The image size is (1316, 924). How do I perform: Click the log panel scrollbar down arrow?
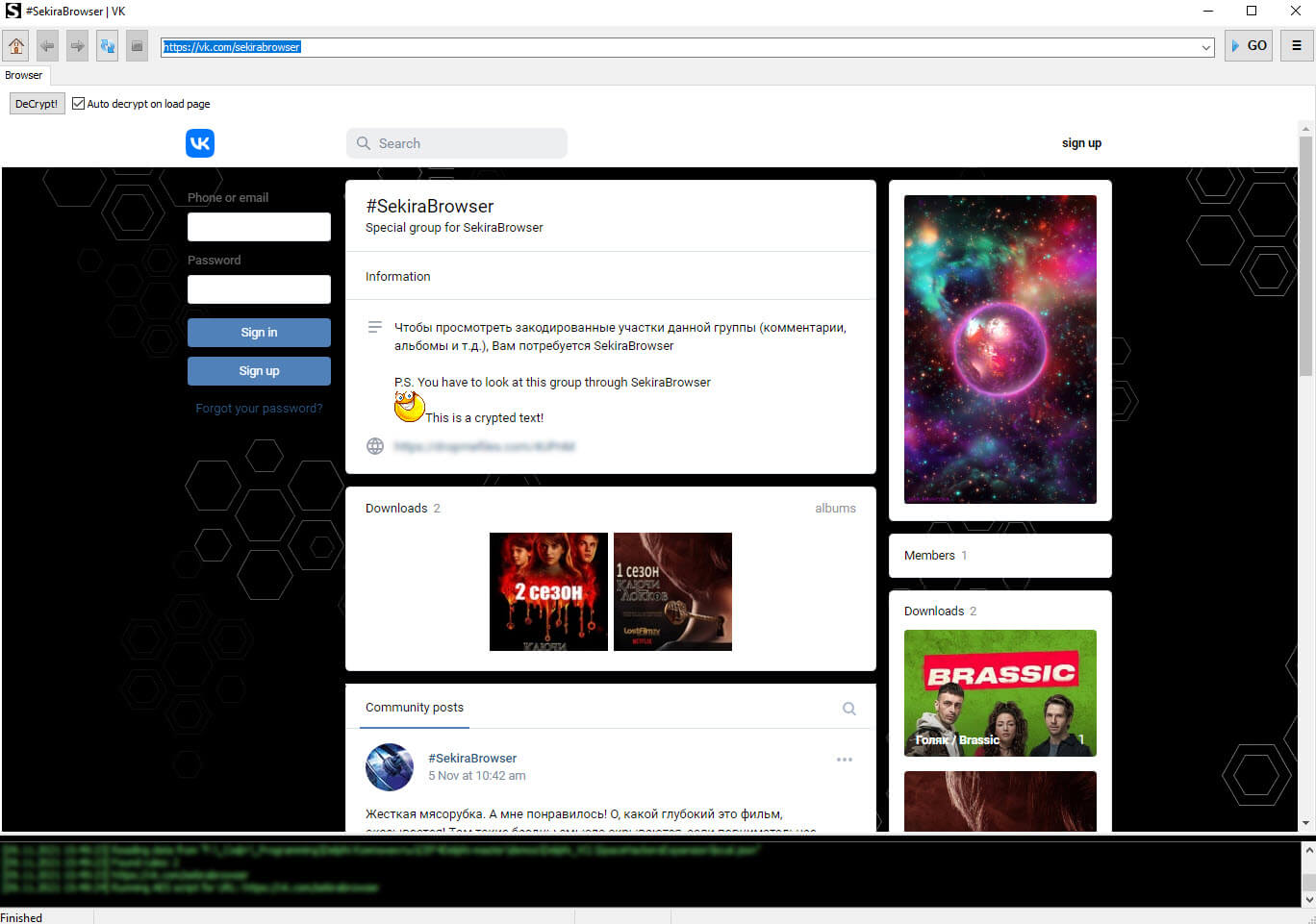click(1308, 899)
